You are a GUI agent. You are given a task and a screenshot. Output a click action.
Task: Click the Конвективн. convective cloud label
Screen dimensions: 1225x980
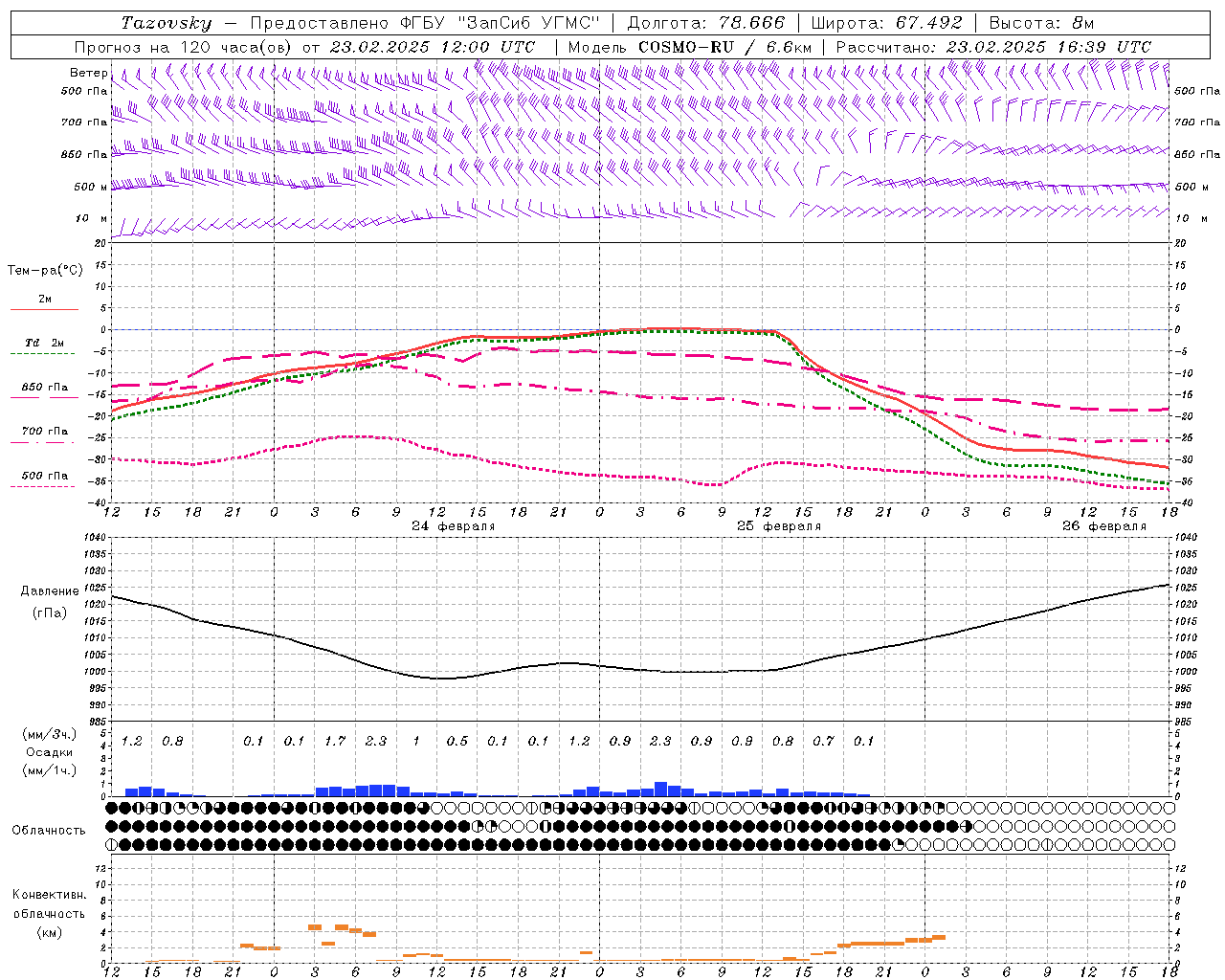(x=49, y=895)
